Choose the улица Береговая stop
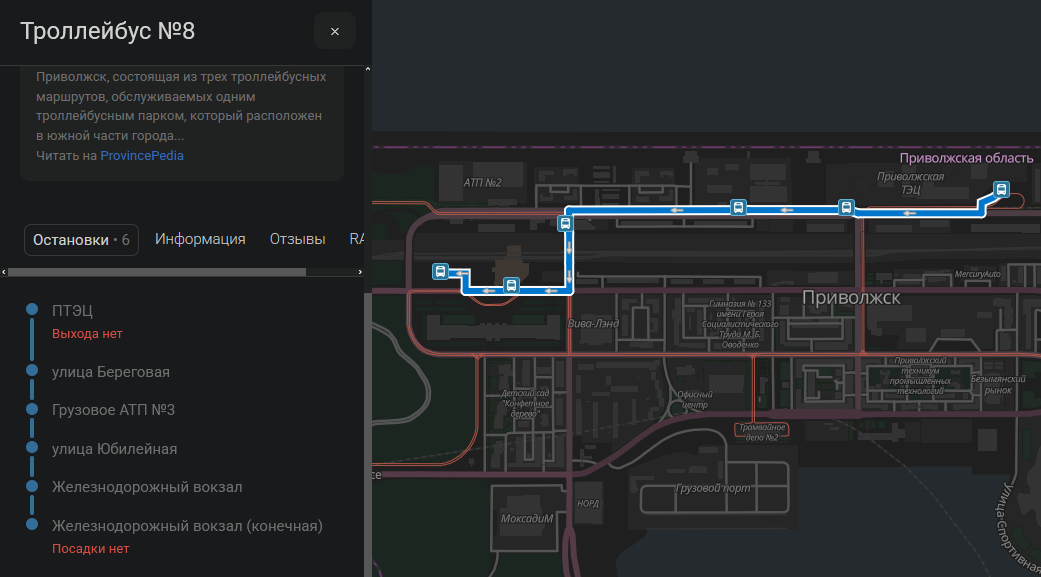This screenshot has height=577, width=1041. tap(111, 372)
